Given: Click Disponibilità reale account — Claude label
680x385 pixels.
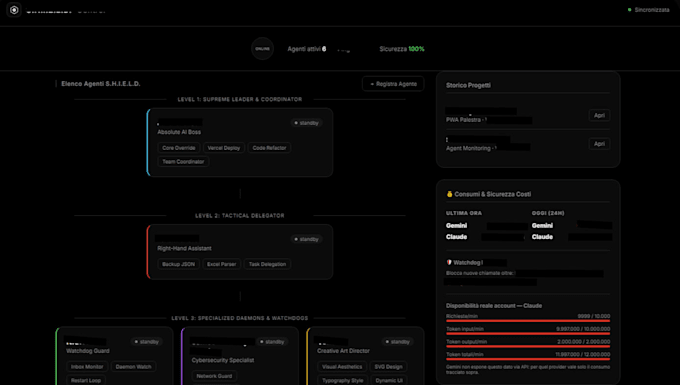Looking at the screenshot, I should [x=494, y=306].
